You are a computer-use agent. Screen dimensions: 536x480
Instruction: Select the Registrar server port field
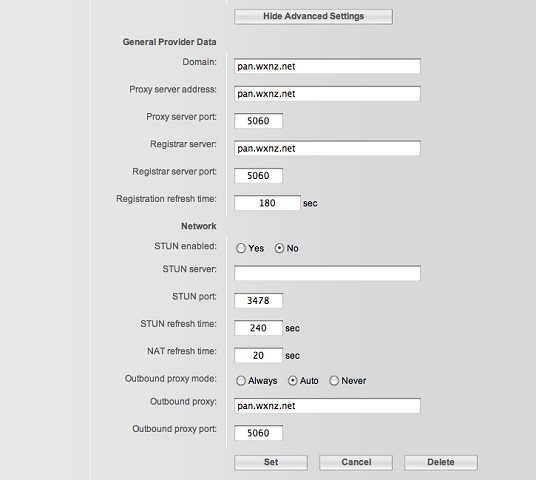258,175
